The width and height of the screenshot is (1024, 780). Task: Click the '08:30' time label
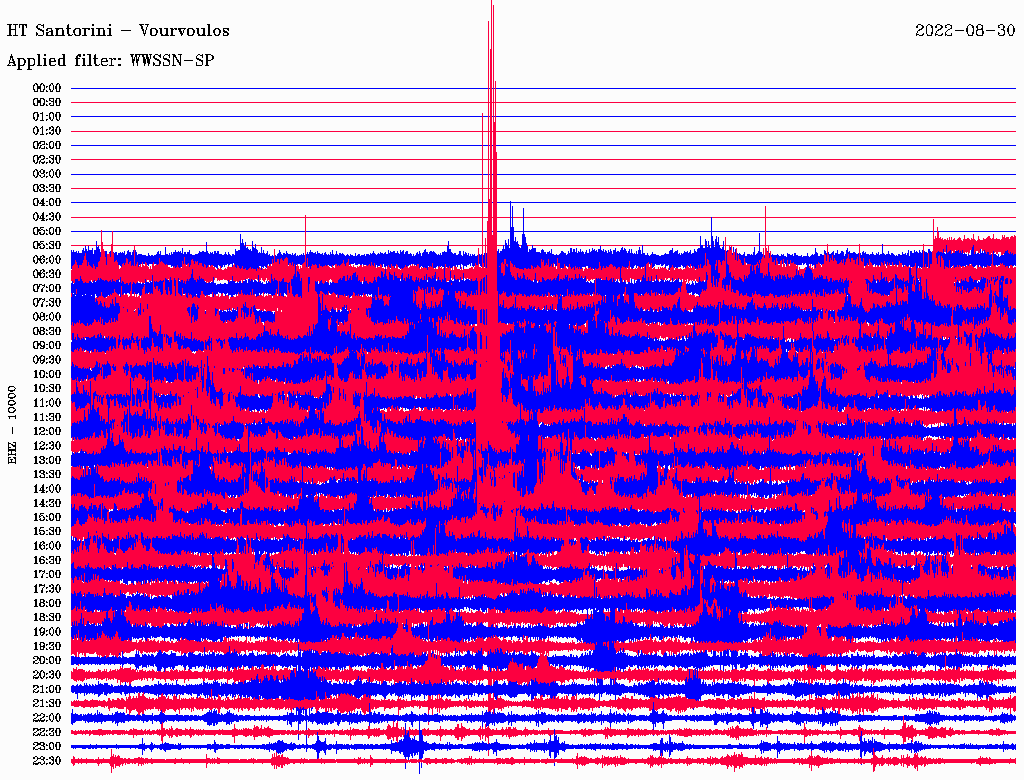(46, 331)
